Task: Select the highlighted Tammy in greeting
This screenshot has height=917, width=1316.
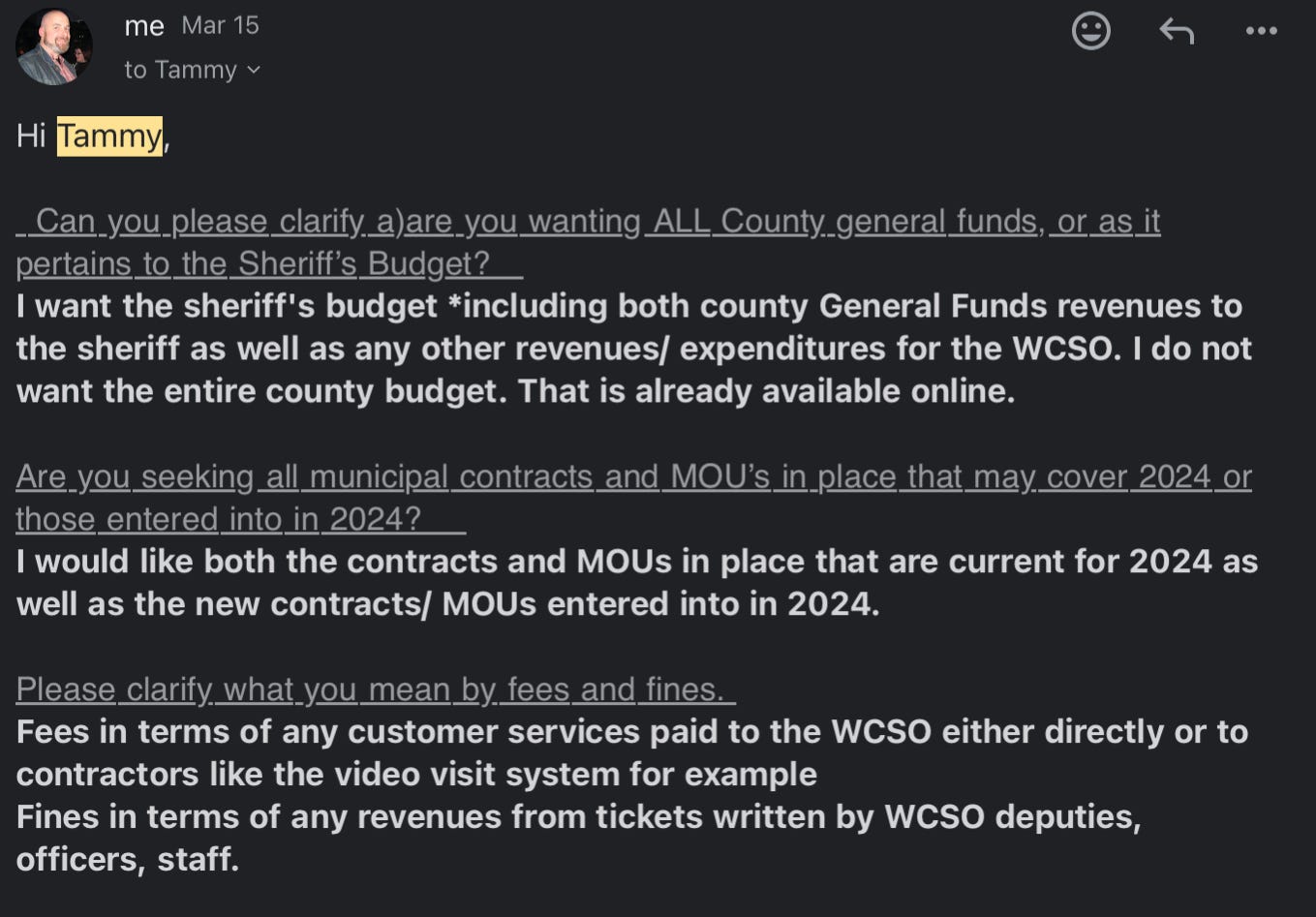Action: click(x=109, y=136)
